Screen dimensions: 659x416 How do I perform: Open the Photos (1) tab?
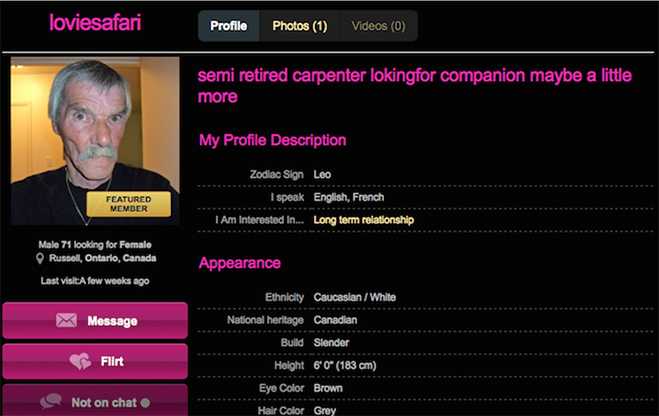299,26
